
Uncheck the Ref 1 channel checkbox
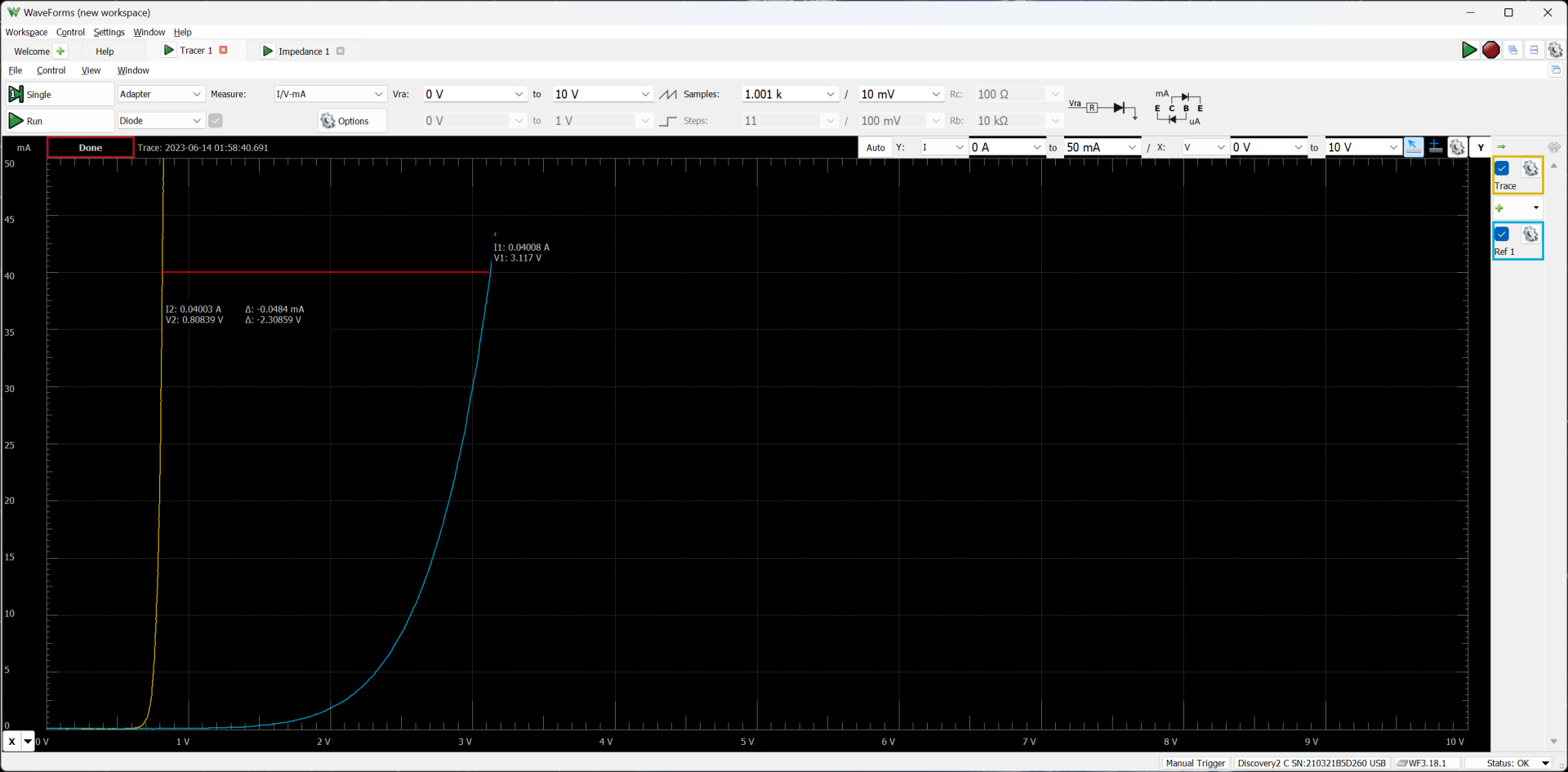tap(1502, 234)
